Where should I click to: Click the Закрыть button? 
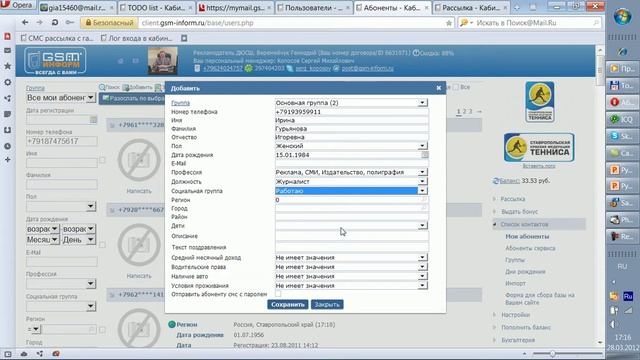click(x=327, y=304)
